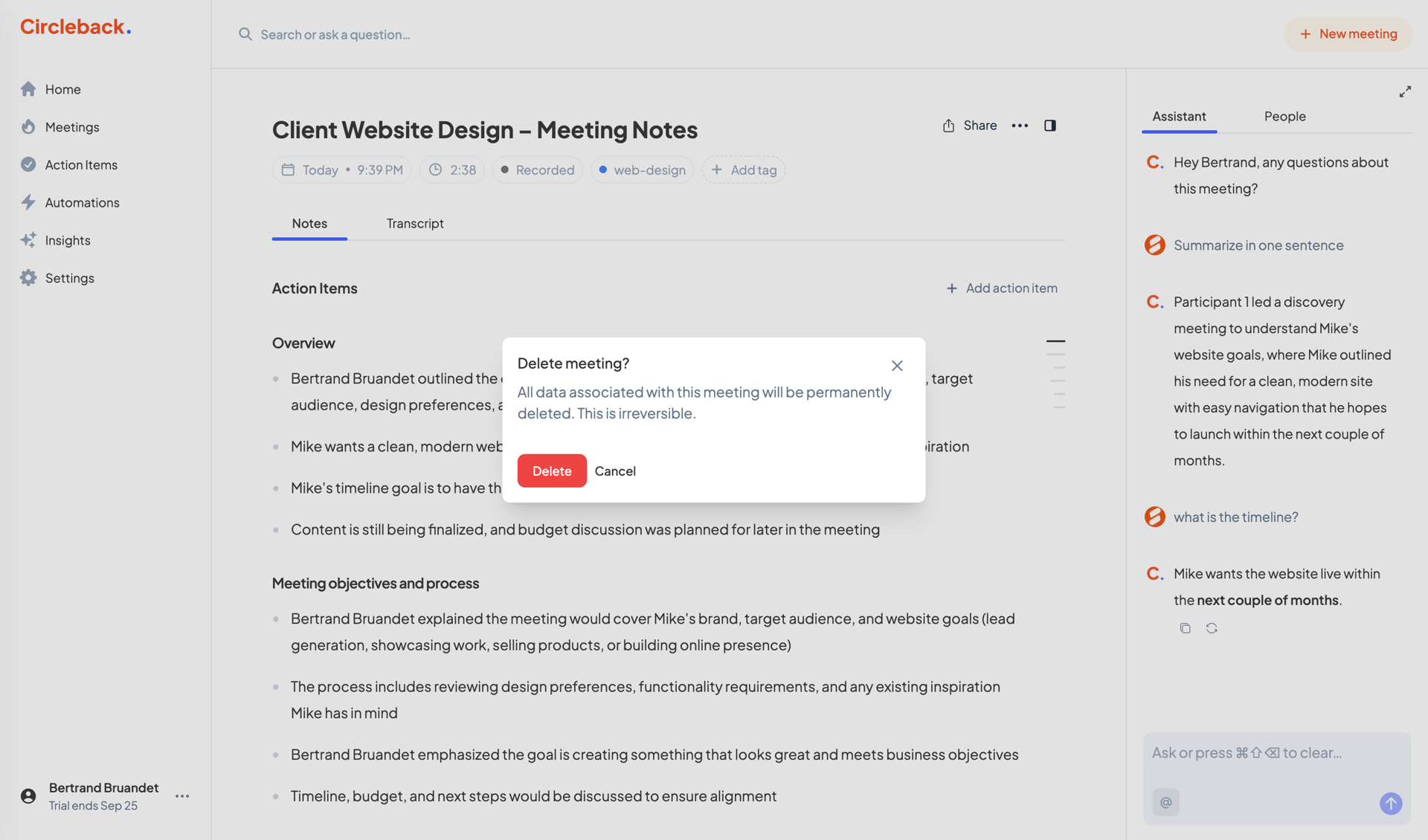
Task: Copy the assistant's timeline answer
Action: [x=1185, y=627]
